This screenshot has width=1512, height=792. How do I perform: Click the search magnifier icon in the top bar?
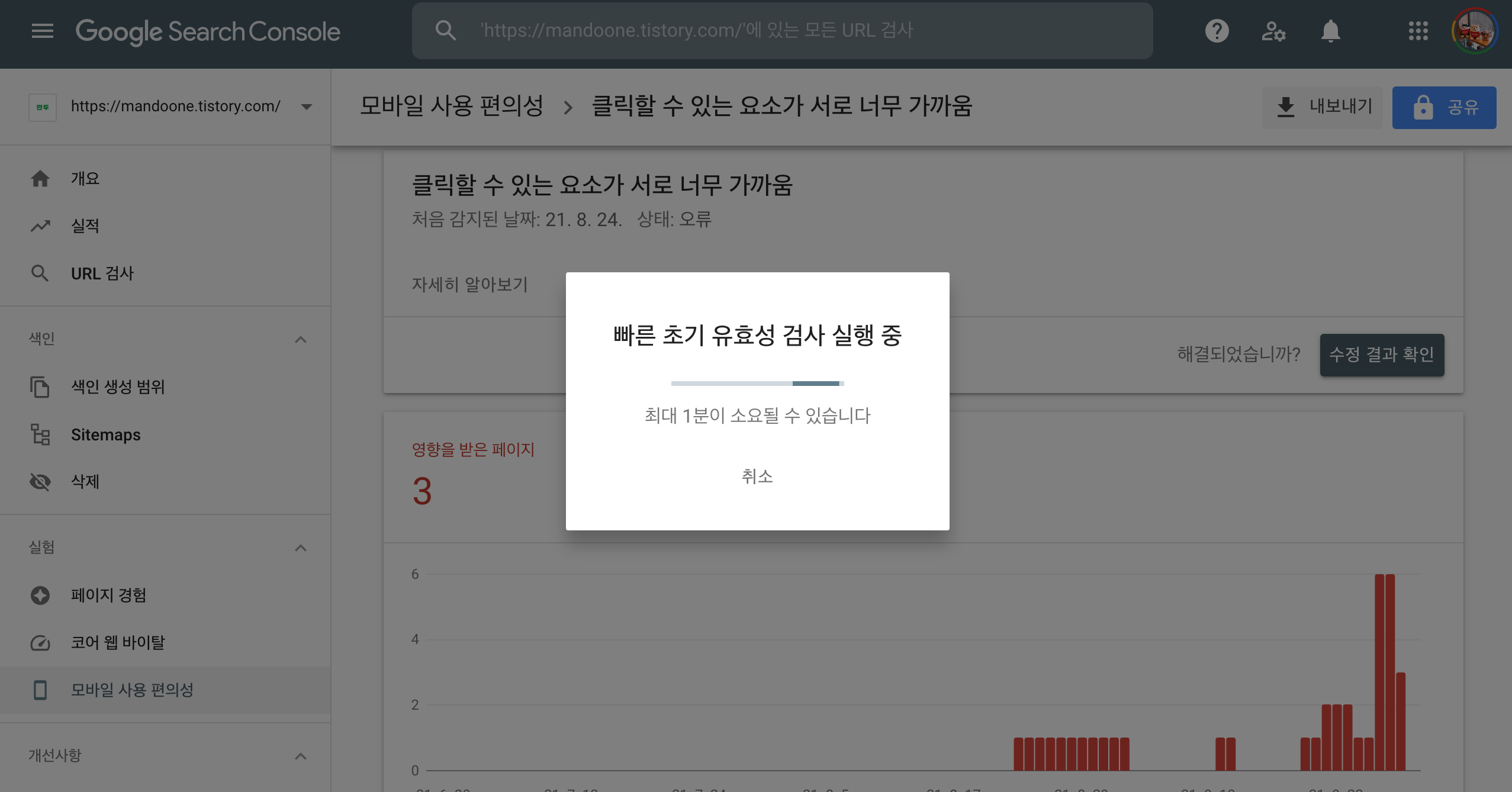tap(445, 30)
